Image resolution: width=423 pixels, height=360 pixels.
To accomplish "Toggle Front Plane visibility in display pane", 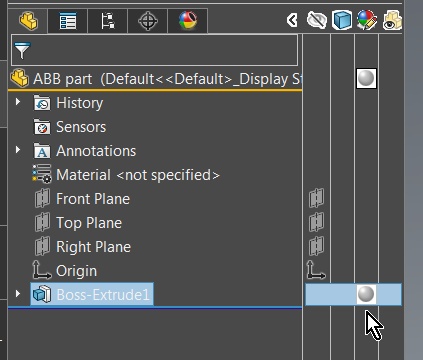I will pos(316,198).
